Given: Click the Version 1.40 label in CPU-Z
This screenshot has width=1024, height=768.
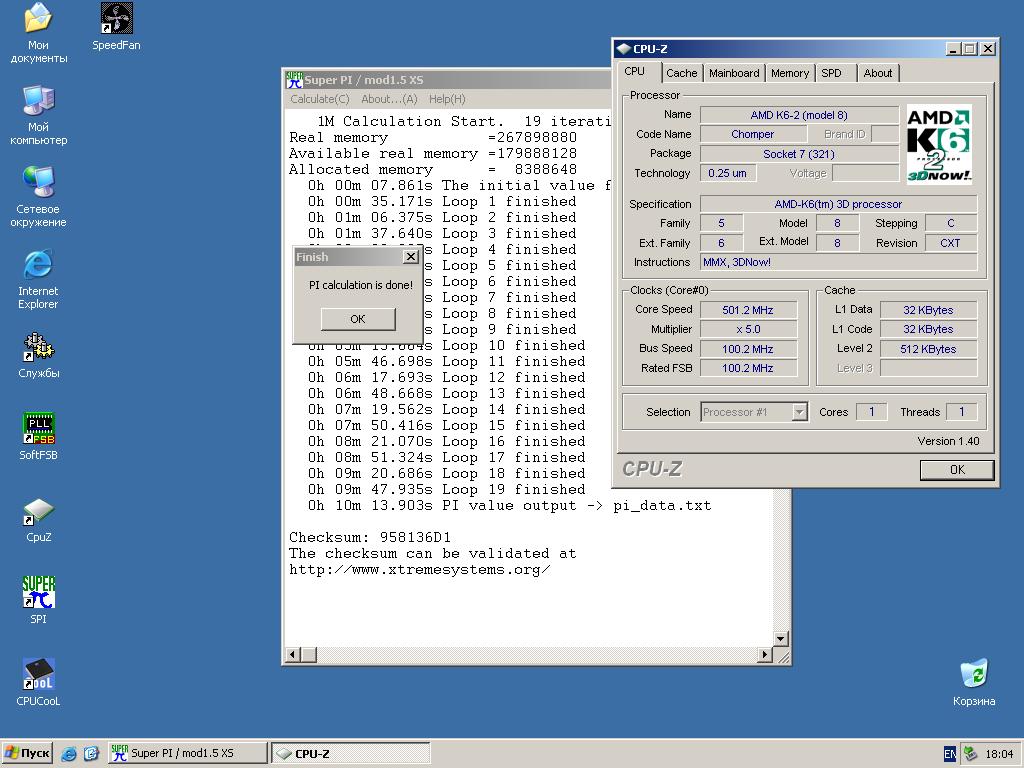Looking at the screenshot, I should [948, 441].
